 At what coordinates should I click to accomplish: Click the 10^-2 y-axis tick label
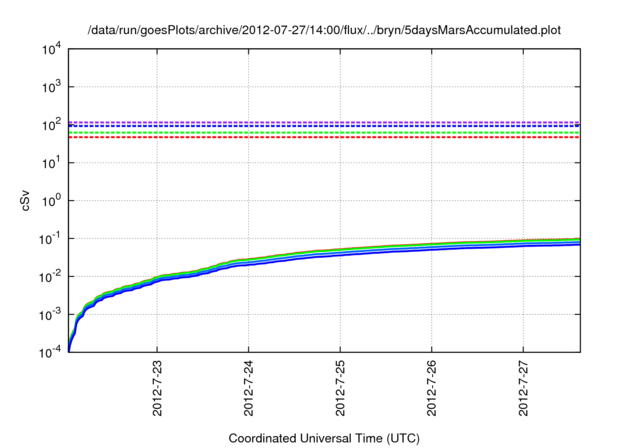coord(50,277)
